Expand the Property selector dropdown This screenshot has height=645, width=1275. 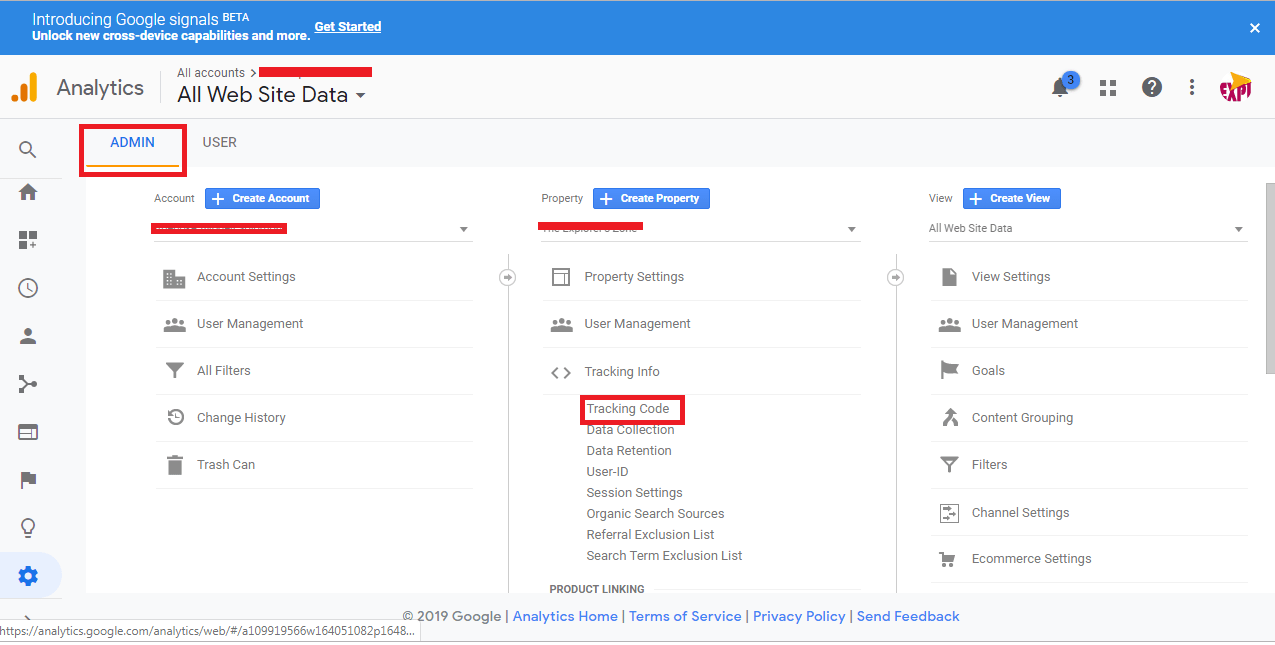(x=851, y=228)
